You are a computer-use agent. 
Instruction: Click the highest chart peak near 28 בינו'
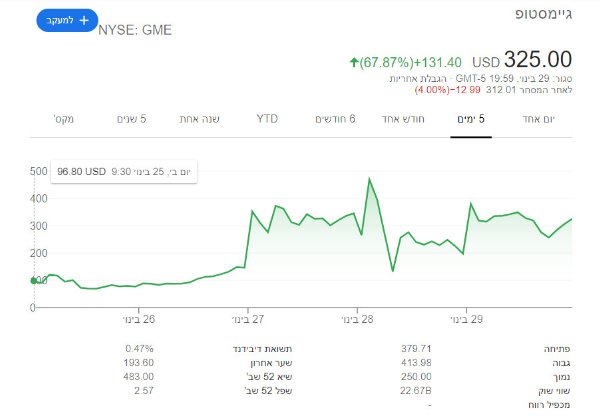[369, 179]
